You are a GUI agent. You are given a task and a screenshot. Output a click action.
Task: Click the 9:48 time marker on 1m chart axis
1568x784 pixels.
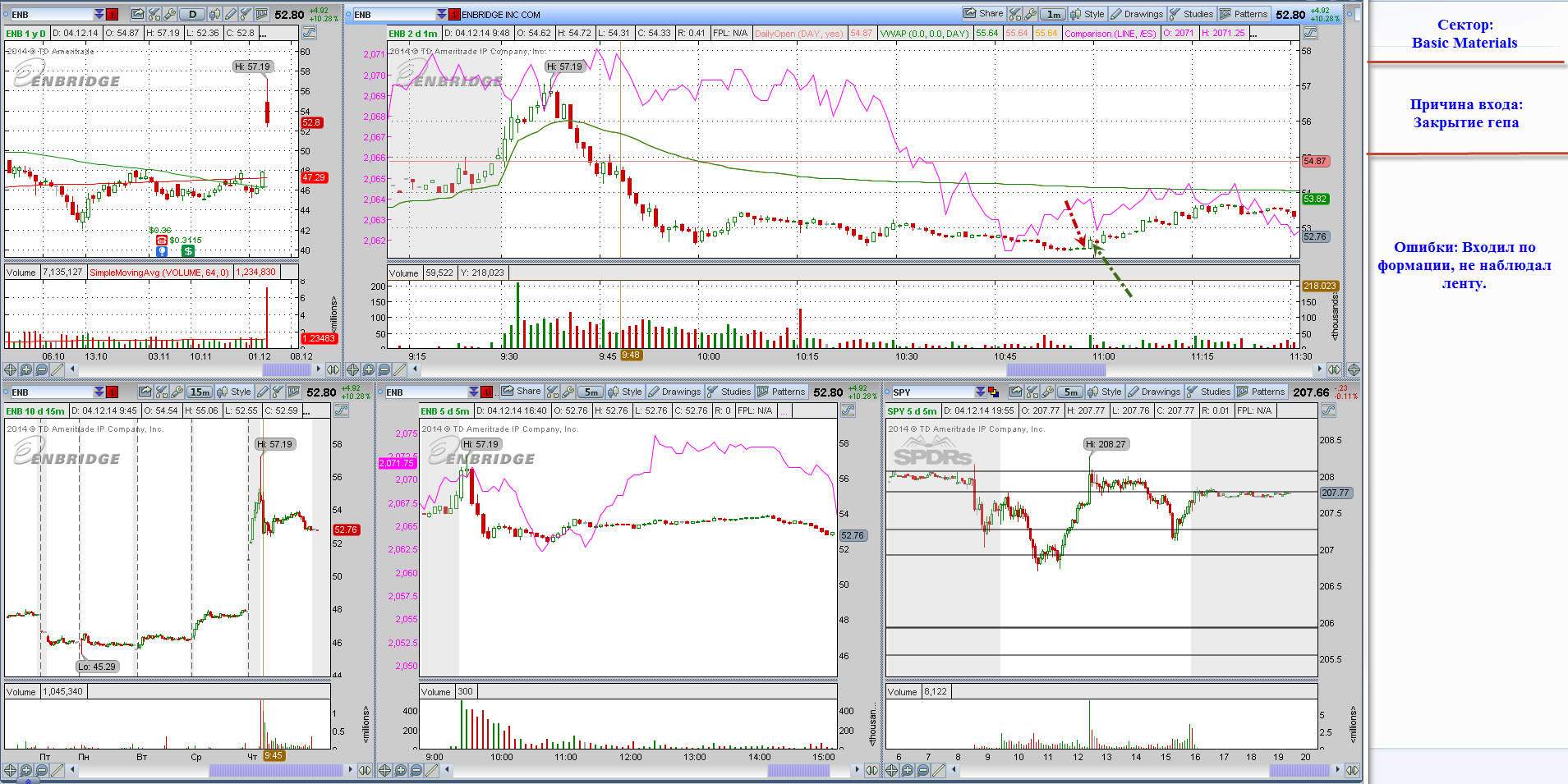[631, 355]
